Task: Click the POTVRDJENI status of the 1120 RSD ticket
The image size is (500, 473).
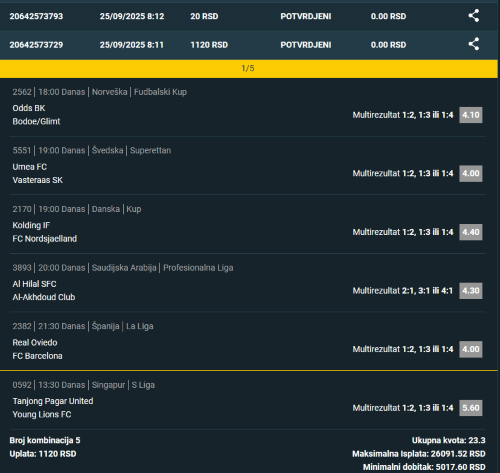Action: click(306, 45)
